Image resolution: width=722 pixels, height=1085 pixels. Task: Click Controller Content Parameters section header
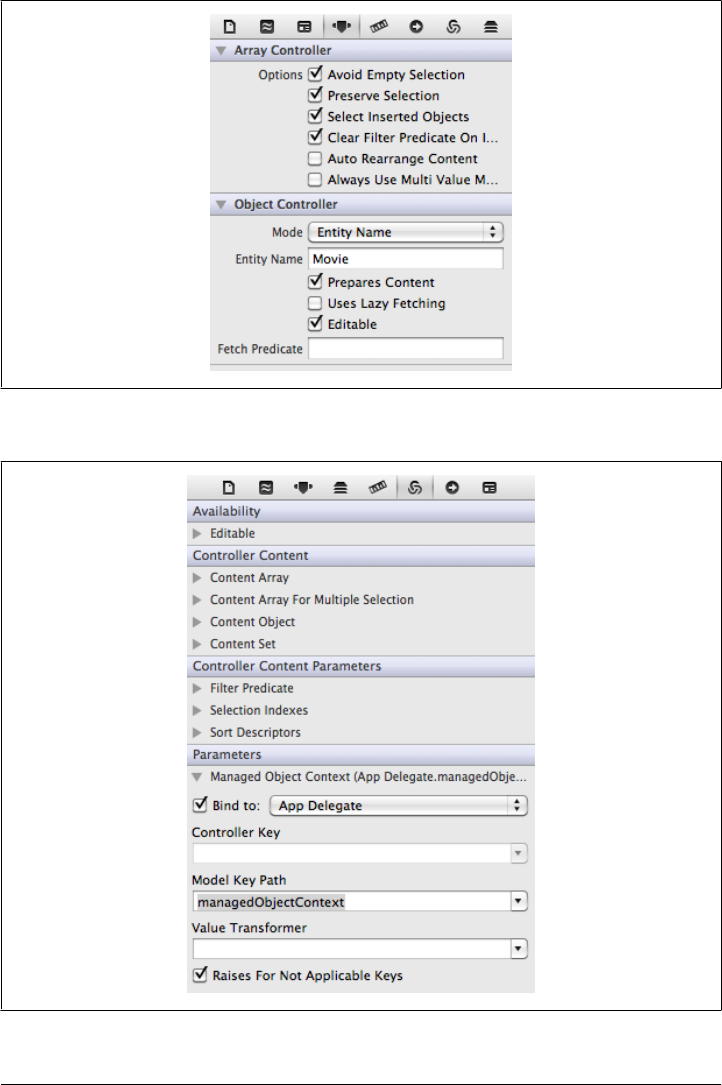click(x=361, y=666)
